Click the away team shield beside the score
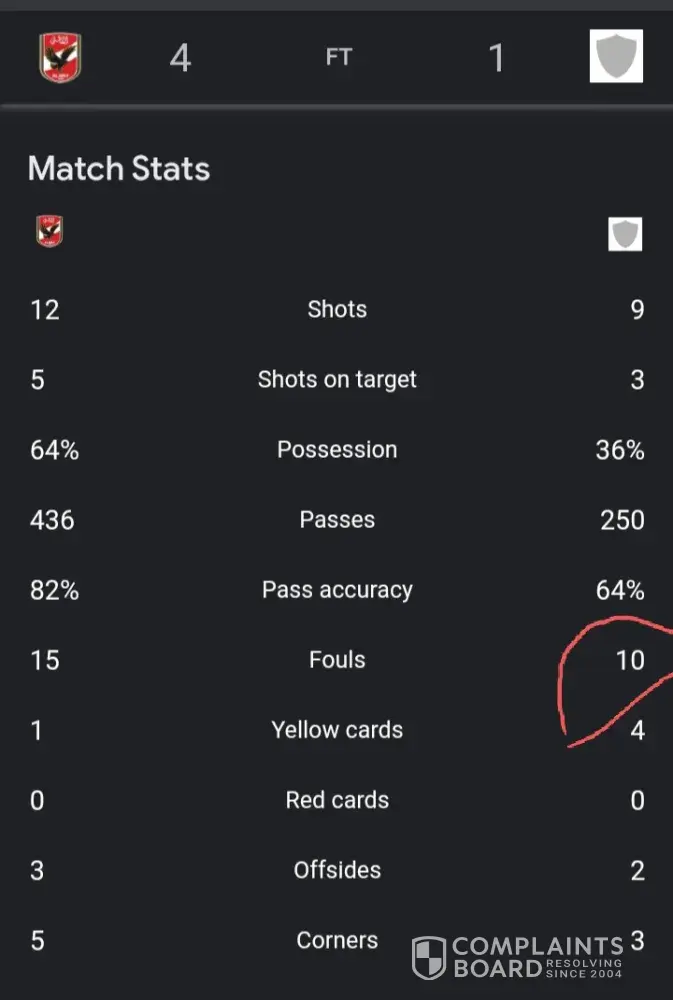673x1000 pixels. pos(616,56)
